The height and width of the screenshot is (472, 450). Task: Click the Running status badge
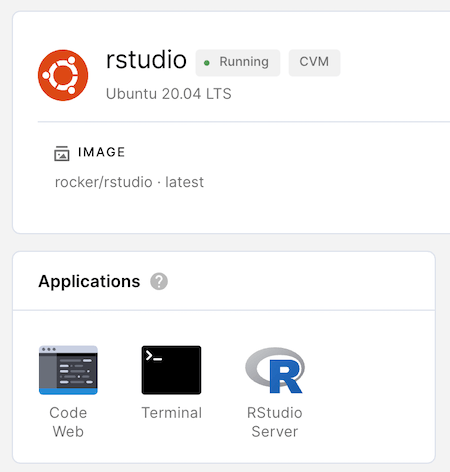click(238, 63)
